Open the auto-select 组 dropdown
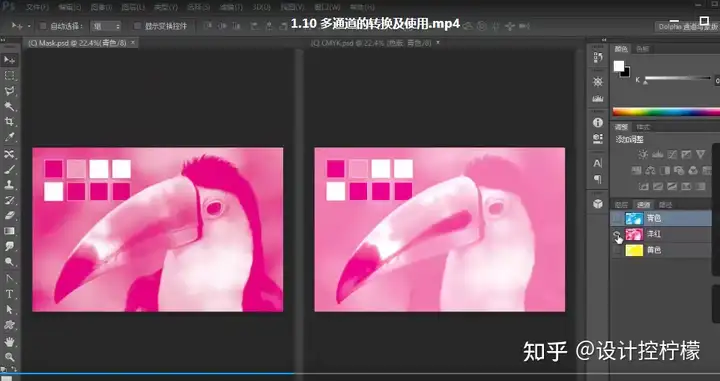Viewport: 720px width, 381px height. click(106, 27)
